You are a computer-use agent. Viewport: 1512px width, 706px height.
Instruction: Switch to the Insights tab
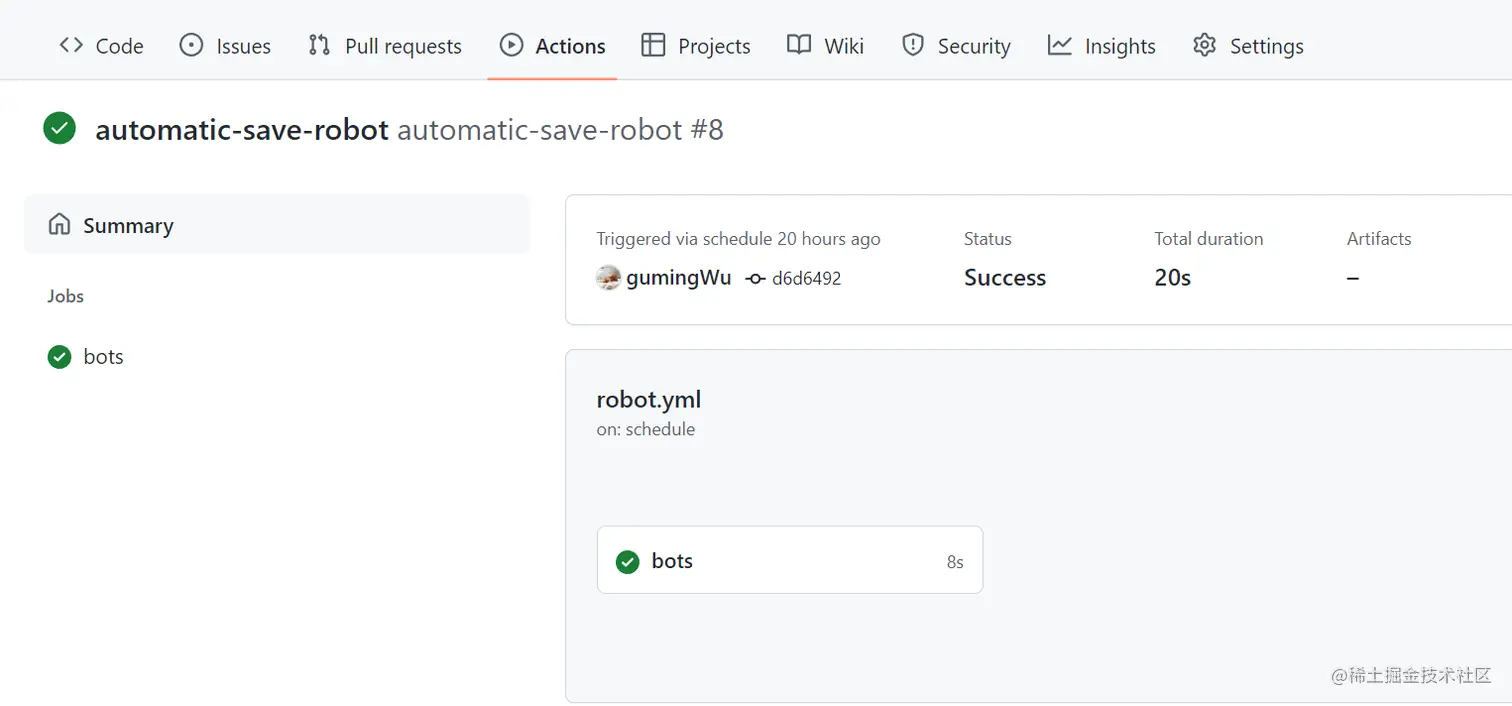click(x=1119, y=46)
